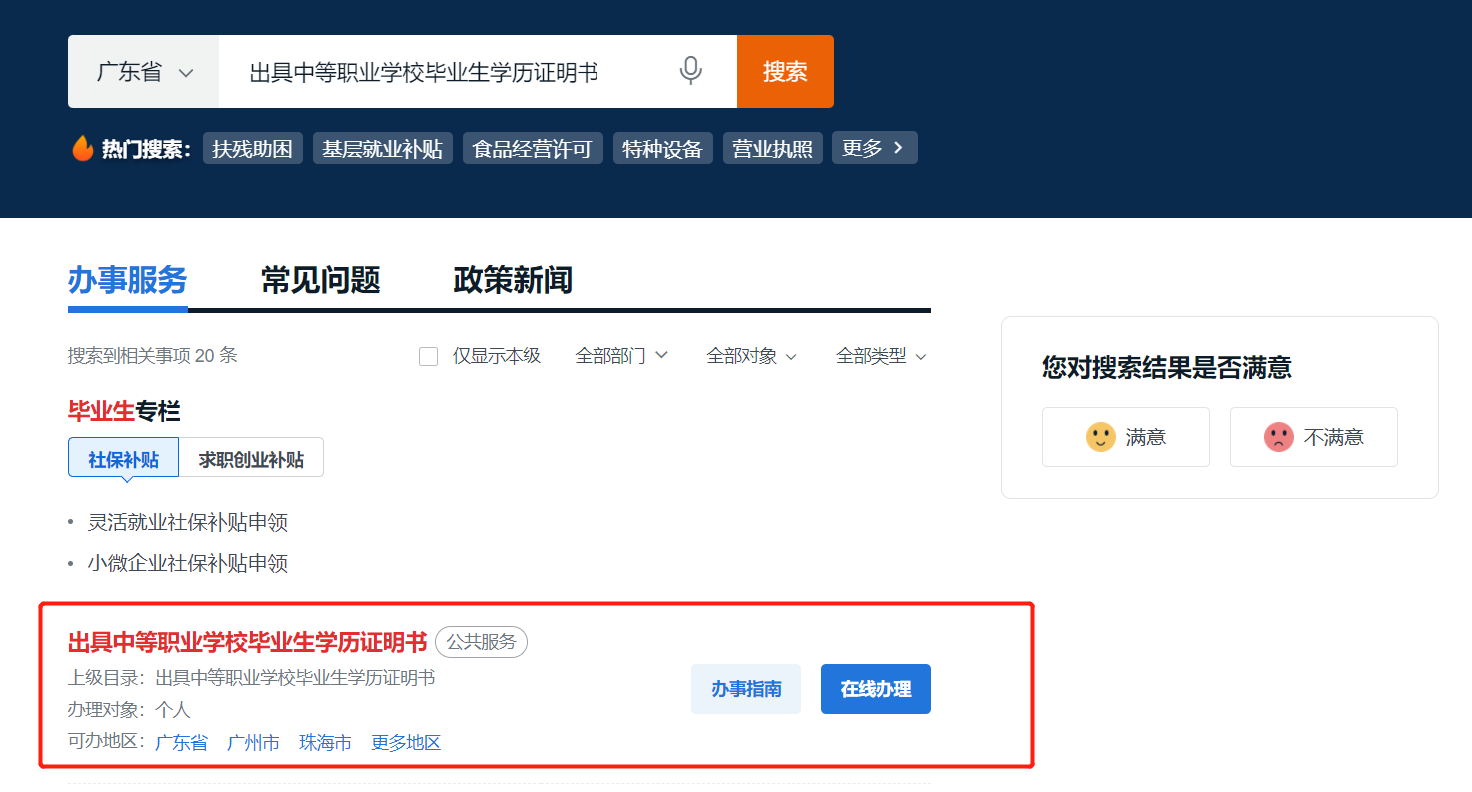
Task: Click the orange 搜索 button
Action: pyautogui.click(x=785, y=70)
